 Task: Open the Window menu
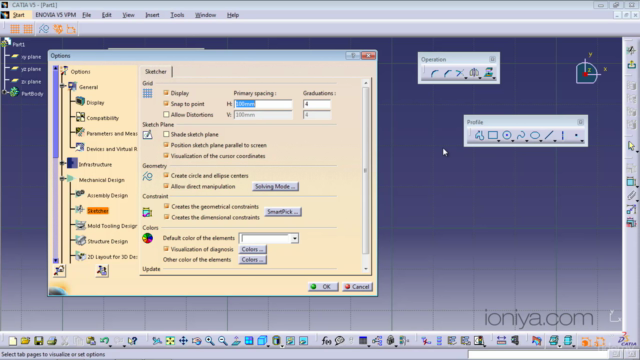[205, 15]
